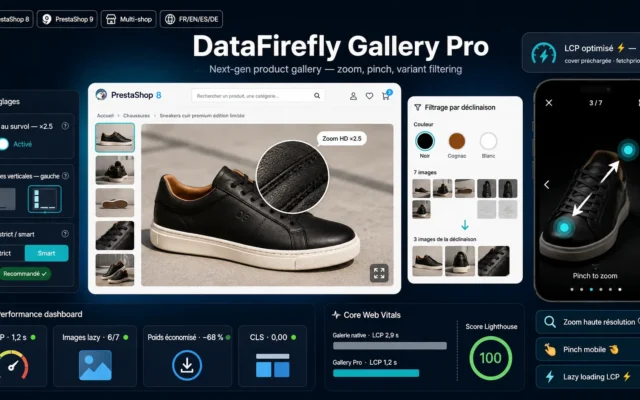Click the Images lazy · 6/7 label
The image size is (640, 400).
click(91, 338)
